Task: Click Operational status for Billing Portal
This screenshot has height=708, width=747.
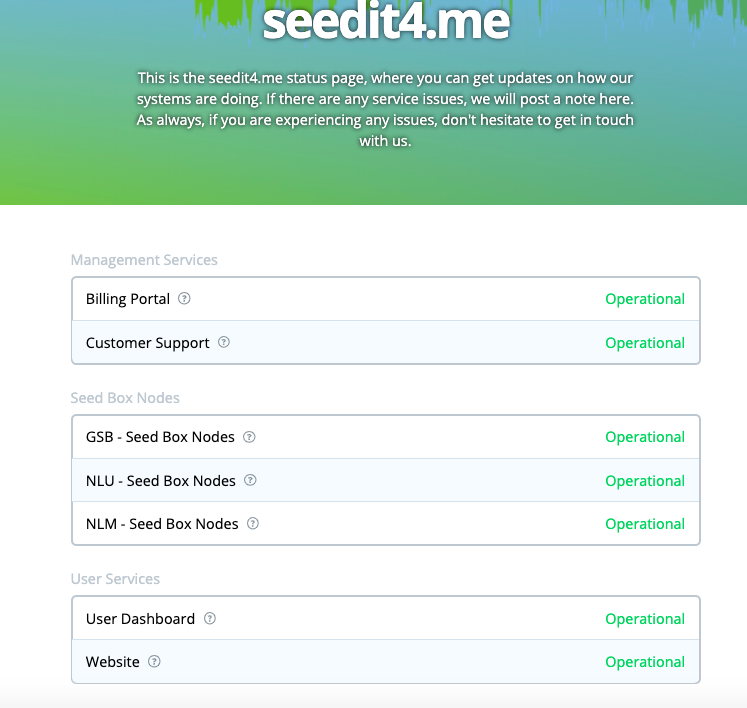Action: [645, 299]
